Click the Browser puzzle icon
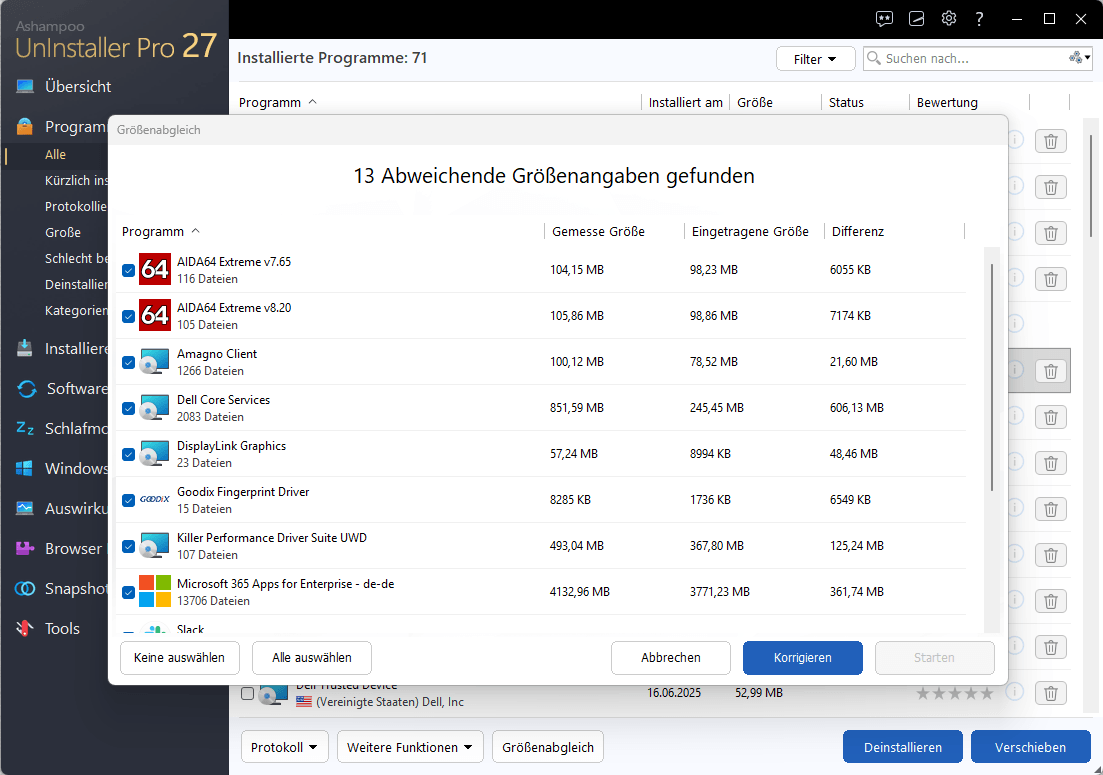The image size is (1103, 775). coord(25,549)
